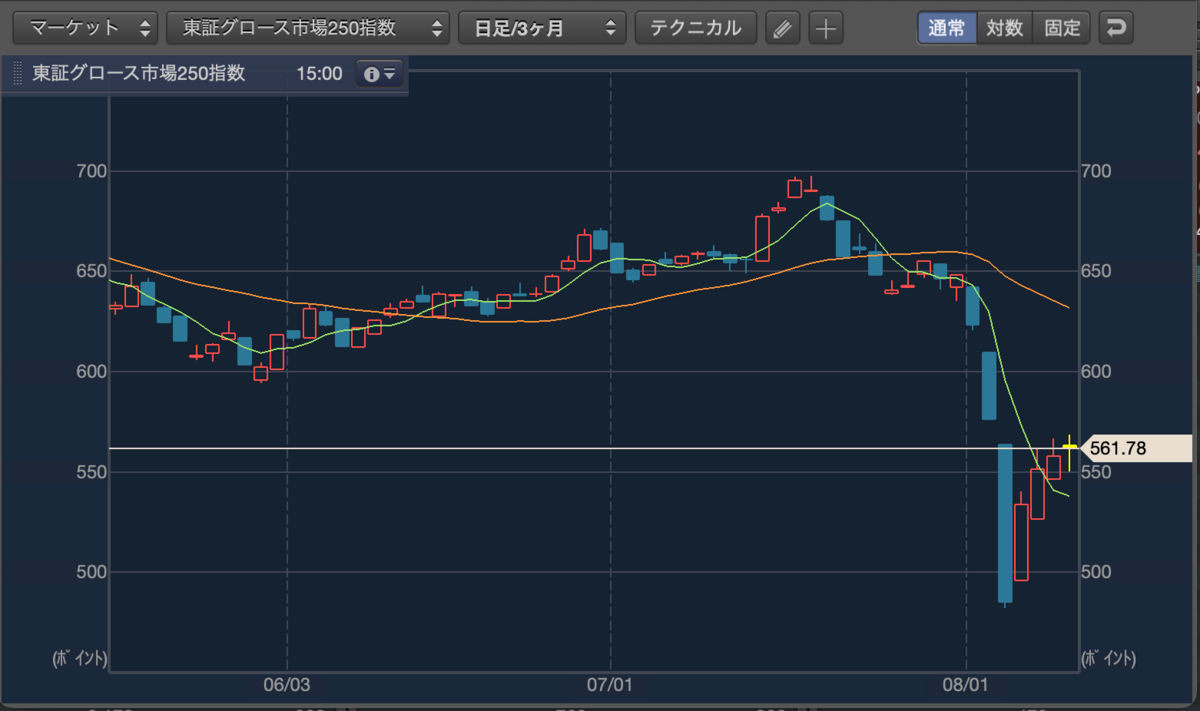
Task: Click the drag handle of the legend
Action: (x=16, y=74)
